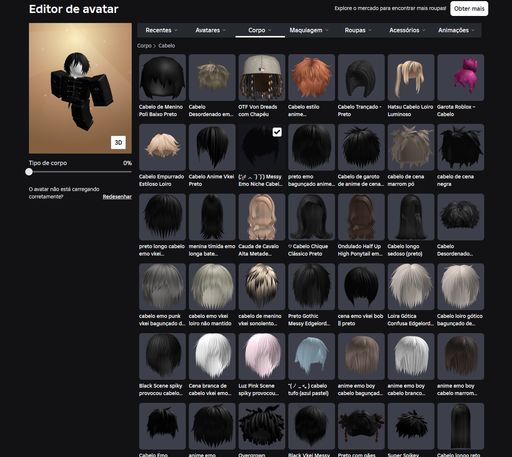Select Cabelo Desordenado em beige hair
512x457 pixels.
212,77
